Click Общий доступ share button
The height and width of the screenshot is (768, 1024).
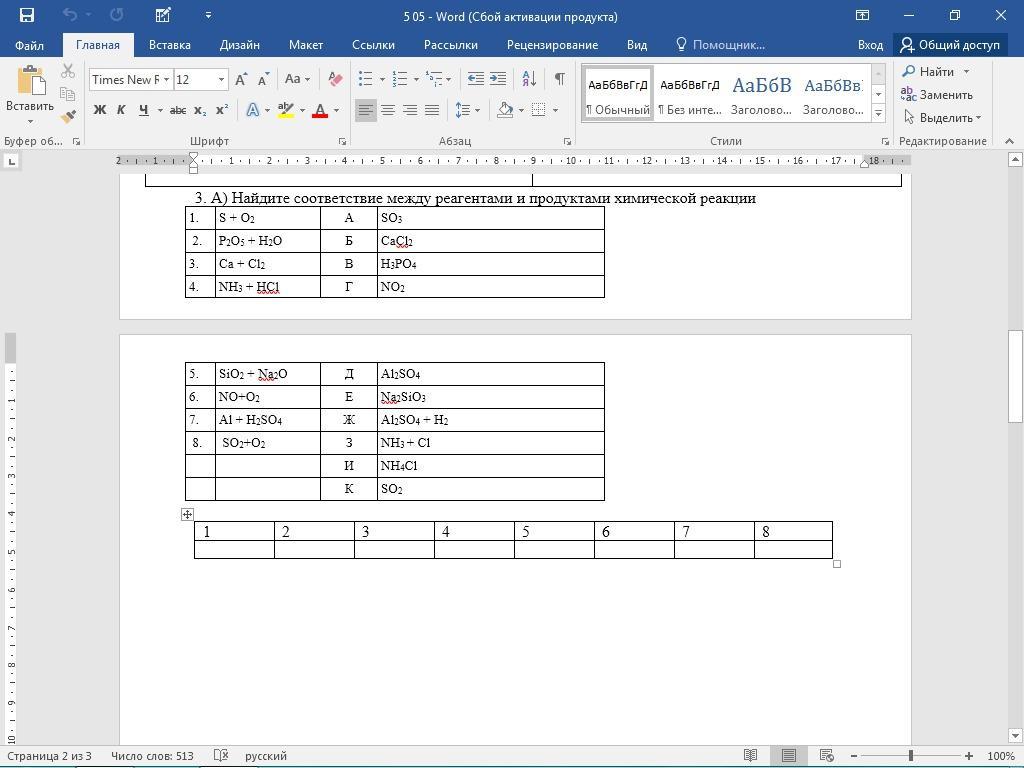[x=950, y=45]
